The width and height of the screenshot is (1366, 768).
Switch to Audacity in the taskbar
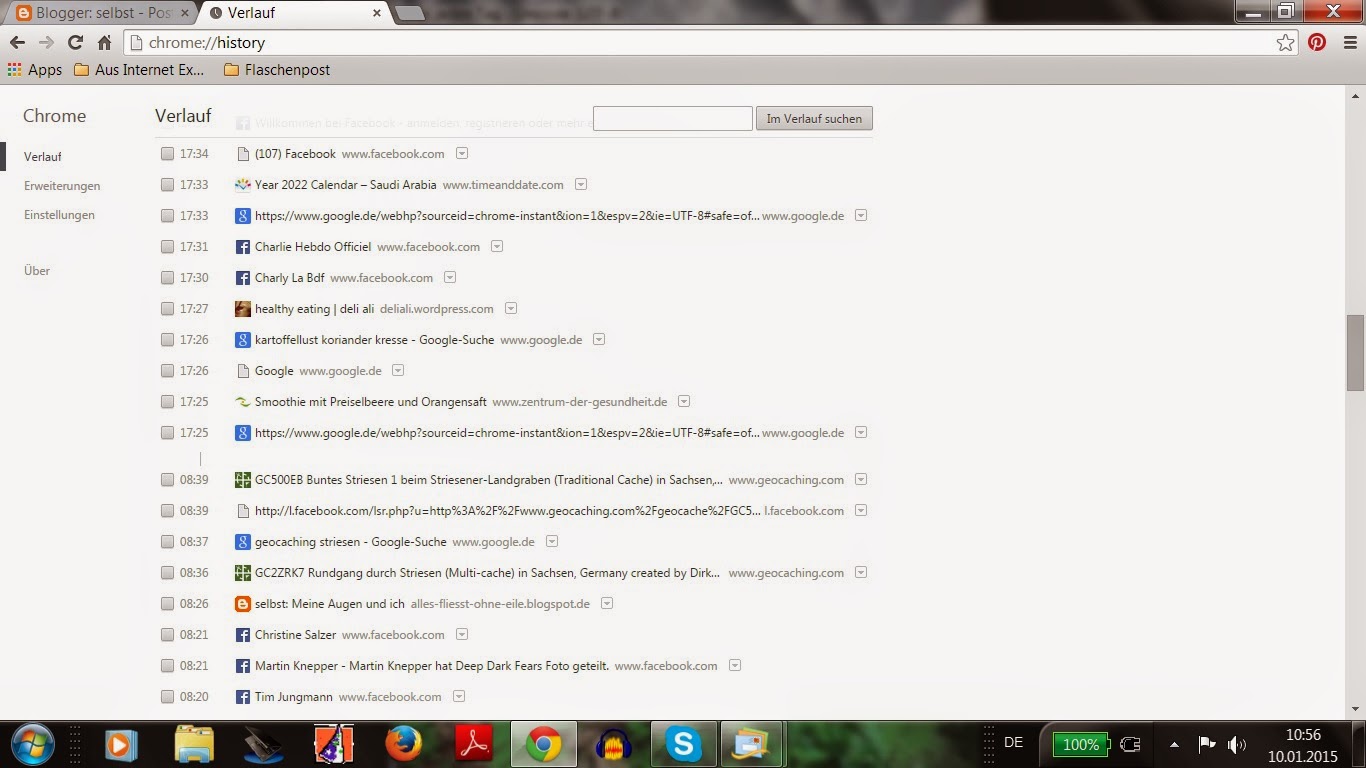coord(614,745)
